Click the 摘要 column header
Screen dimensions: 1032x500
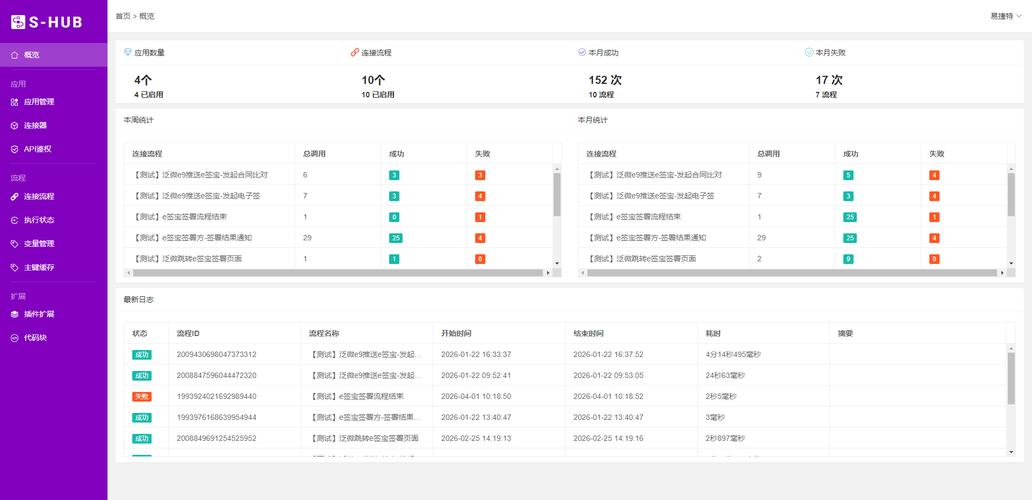(x=845, y=334)
